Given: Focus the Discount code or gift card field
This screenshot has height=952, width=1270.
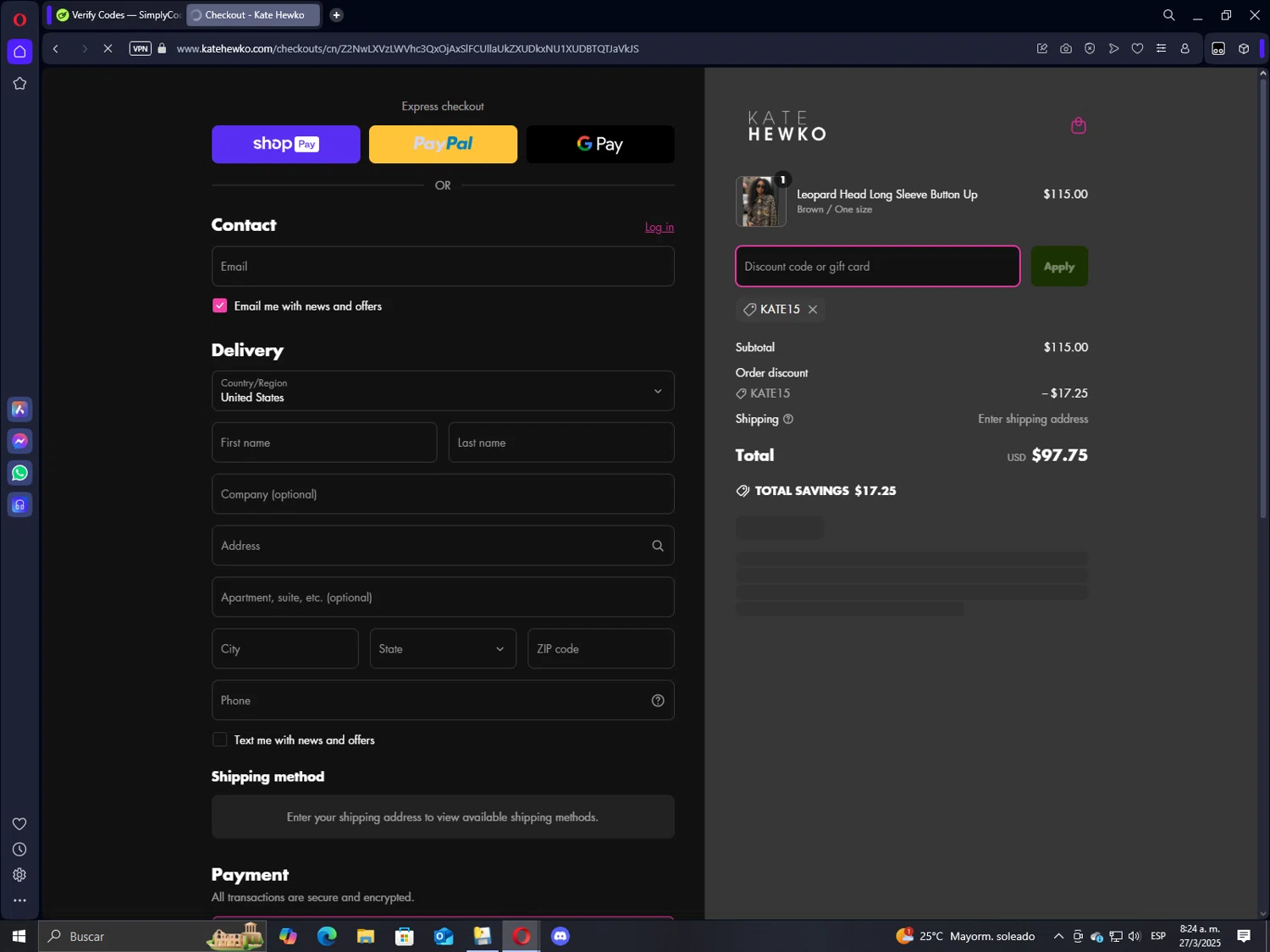Looking at the screenshot, I should (x=878, y=267).
